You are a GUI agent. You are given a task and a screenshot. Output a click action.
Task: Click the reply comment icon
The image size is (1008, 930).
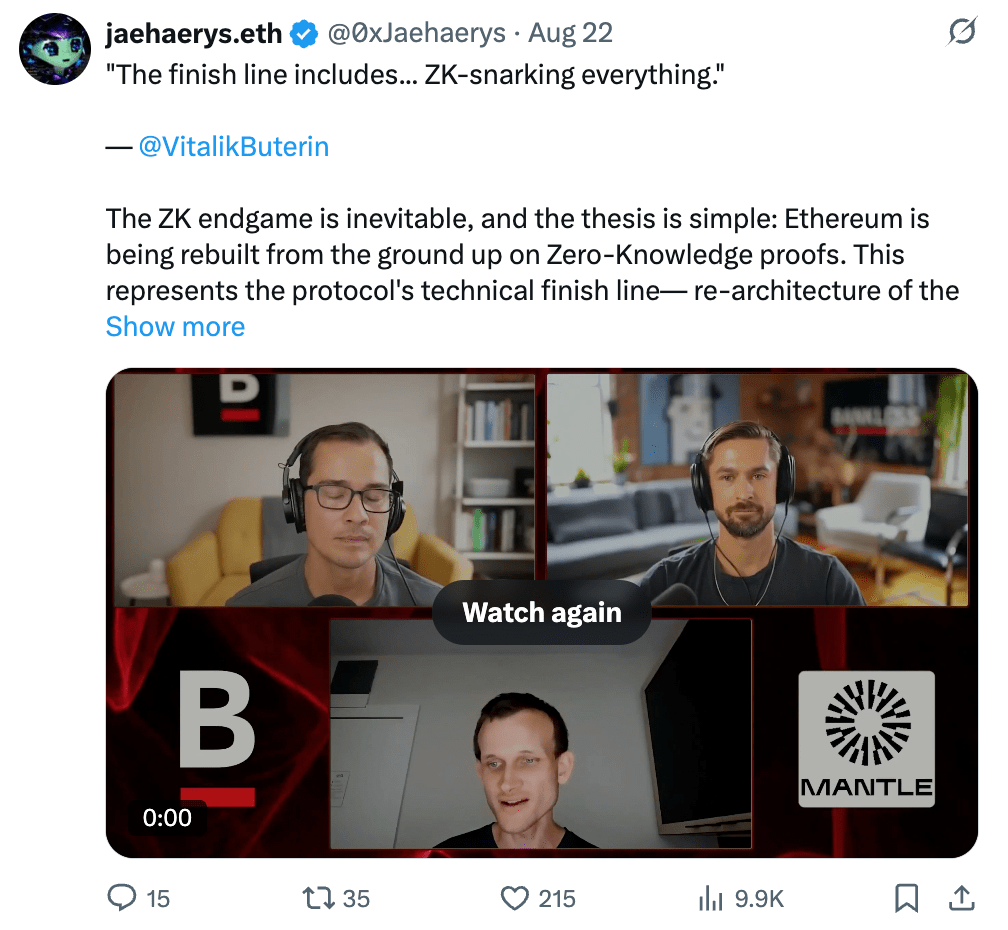click(122, 898)
